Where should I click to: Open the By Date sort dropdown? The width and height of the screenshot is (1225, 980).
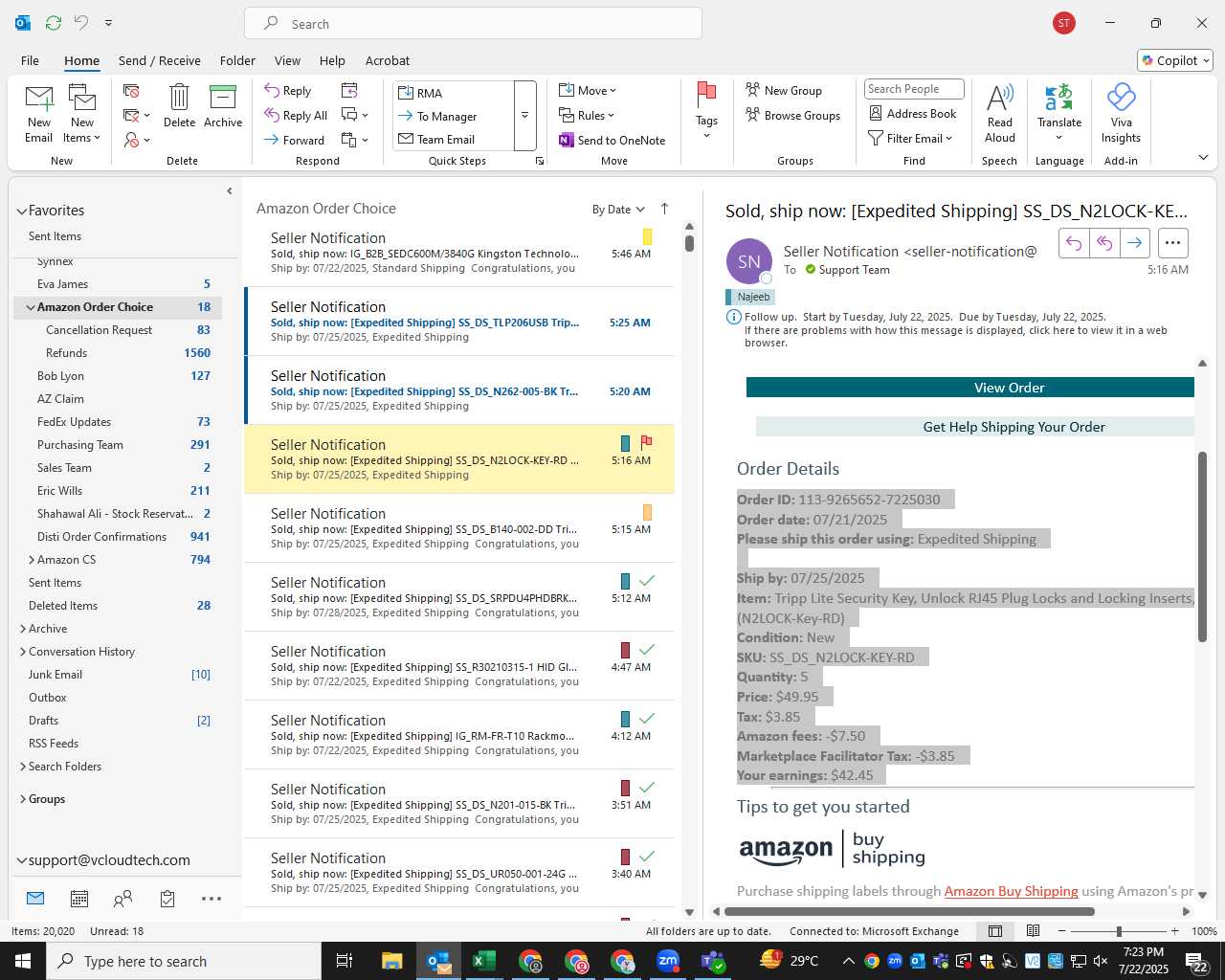[618, 210]
